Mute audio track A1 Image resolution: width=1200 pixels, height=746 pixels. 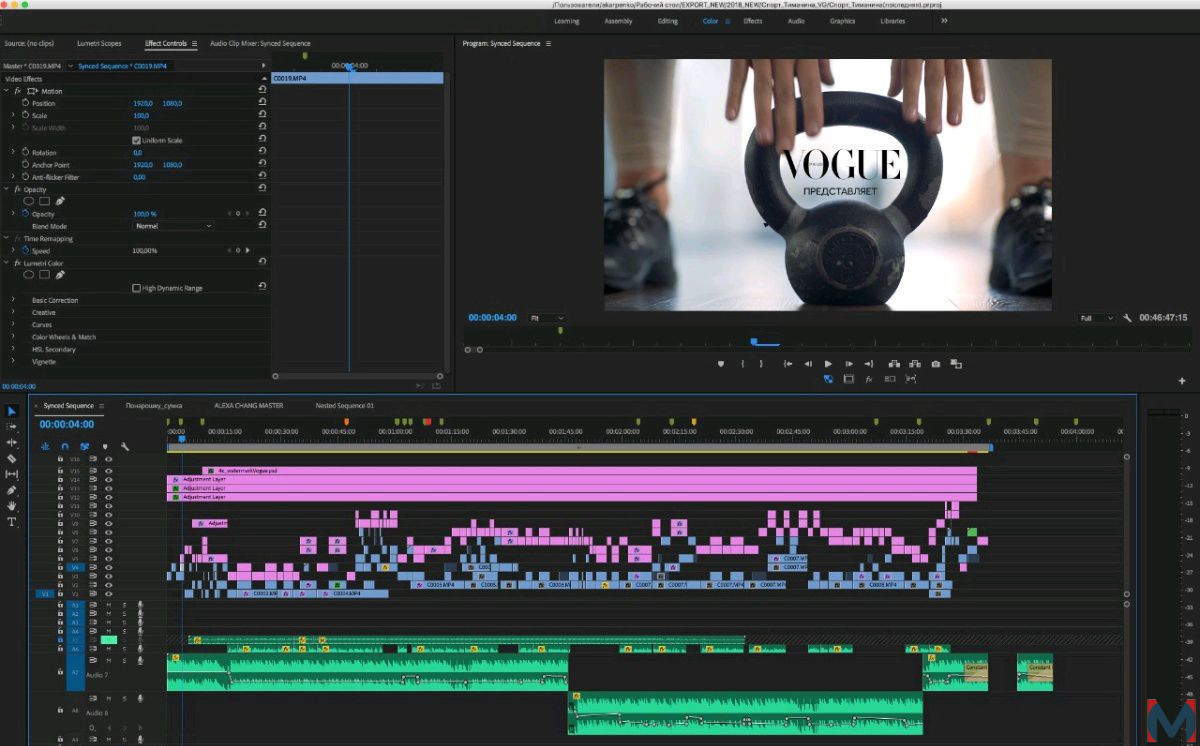pyautogui.click(x=109, y=605)
